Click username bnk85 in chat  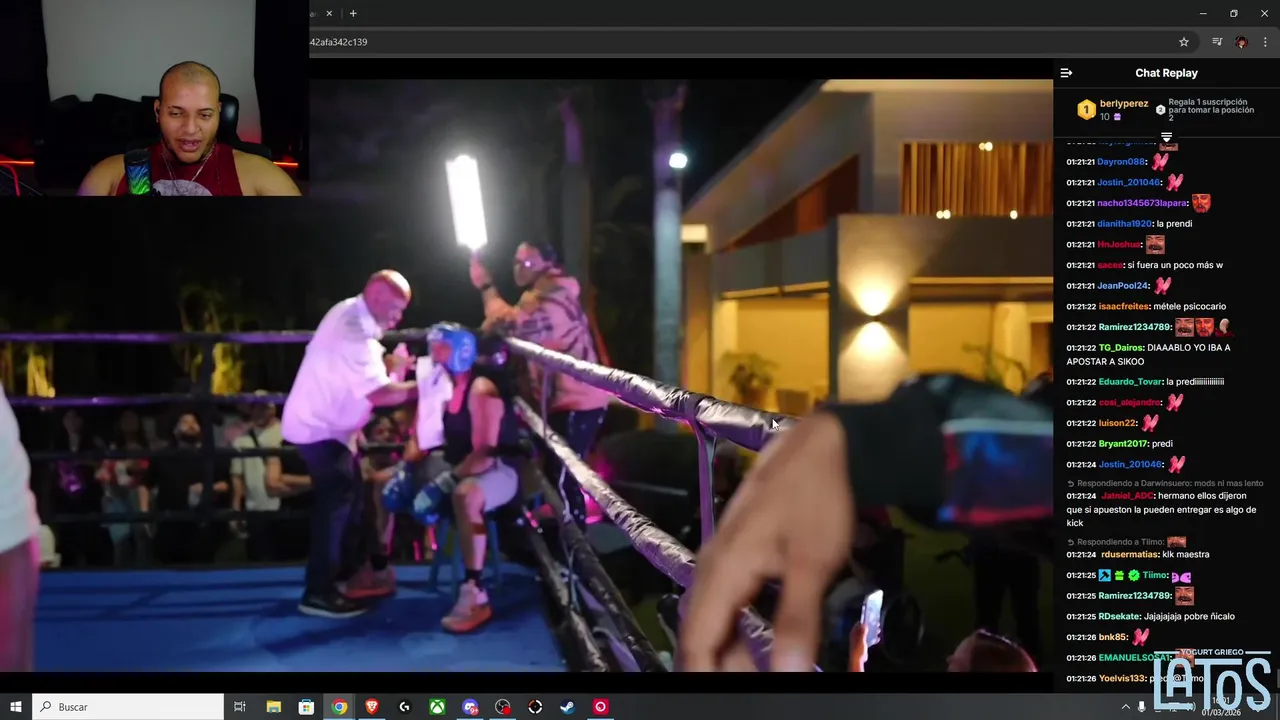point(1113,637)
